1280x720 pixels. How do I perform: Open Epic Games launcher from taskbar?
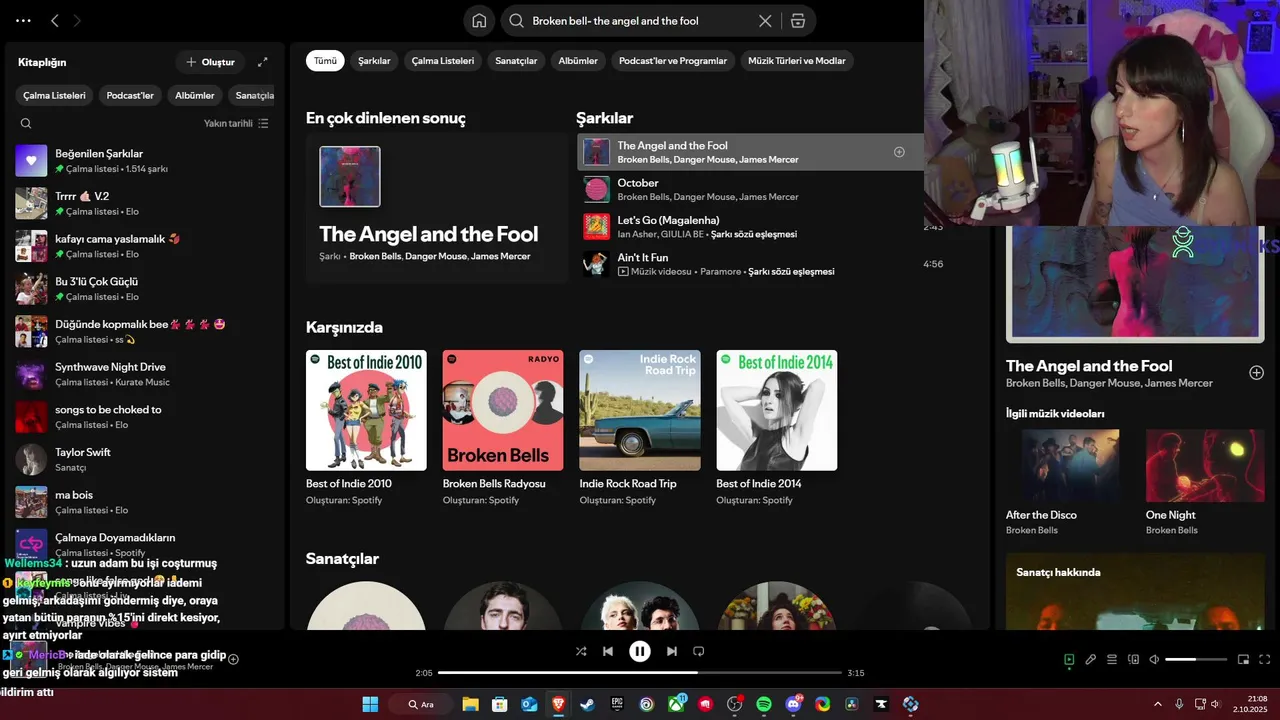pyautogui.click(x=617, y=704)
